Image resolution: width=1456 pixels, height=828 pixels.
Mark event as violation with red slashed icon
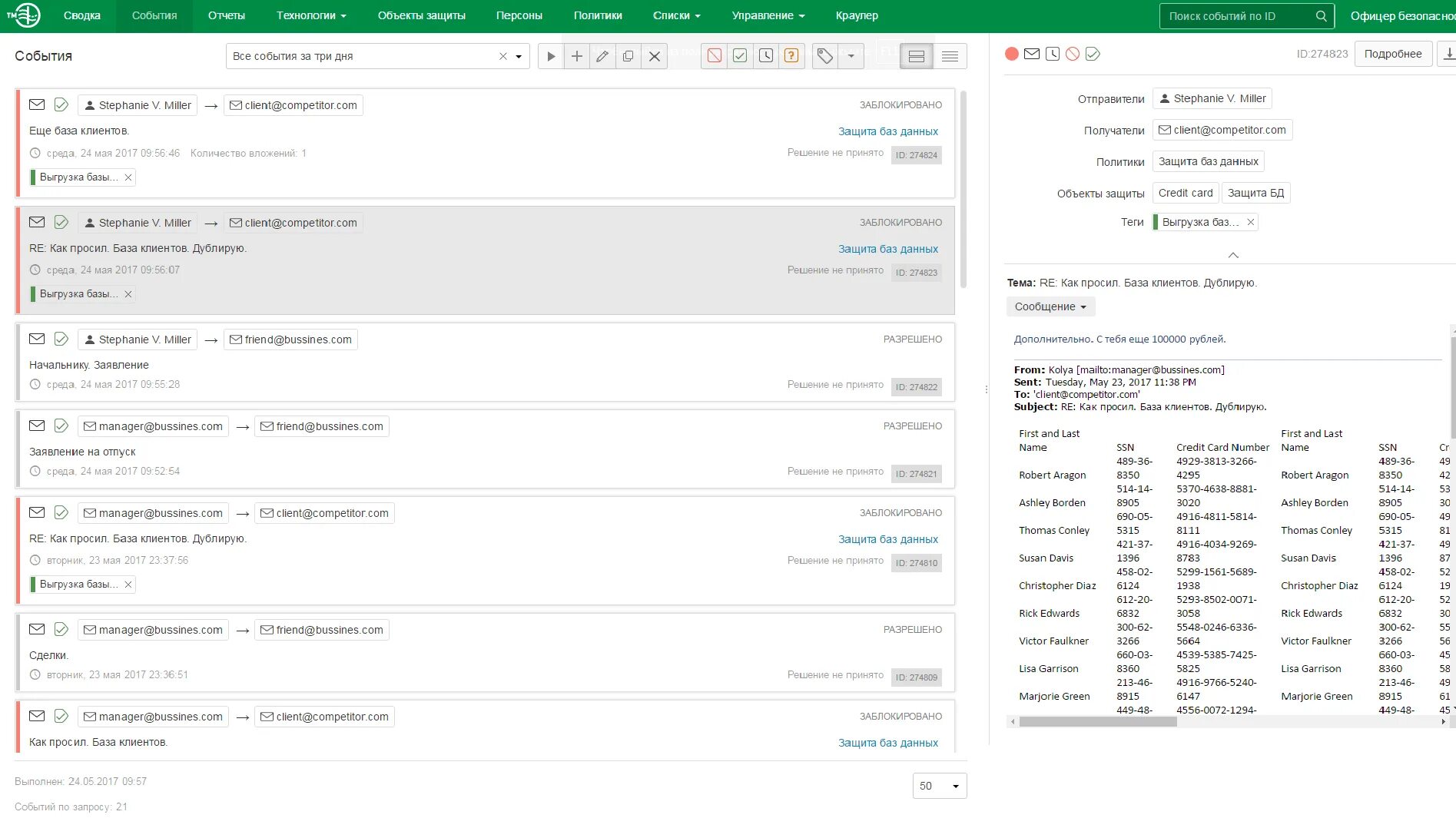point(715,55)
